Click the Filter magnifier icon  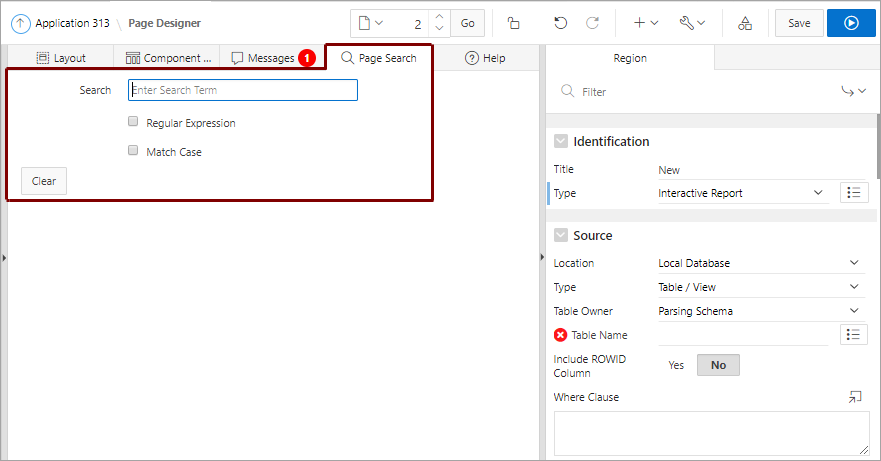pos(567,91)
